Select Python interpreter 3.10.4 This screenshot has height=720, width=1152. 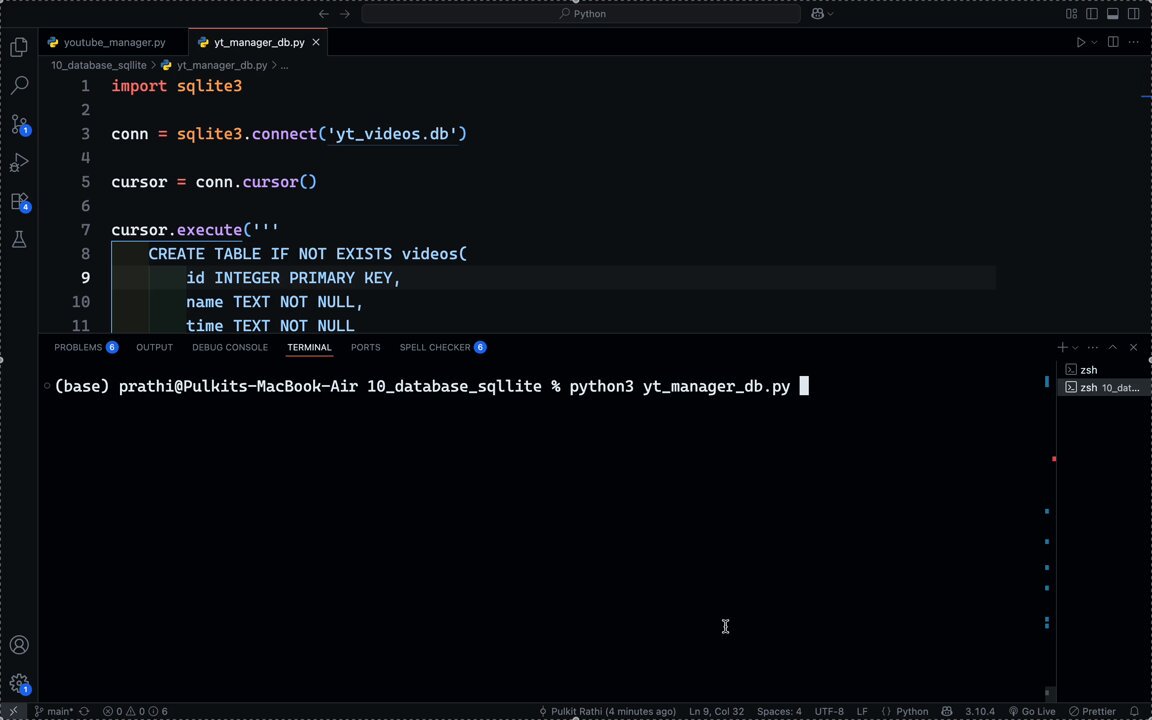tap(979, 711)
